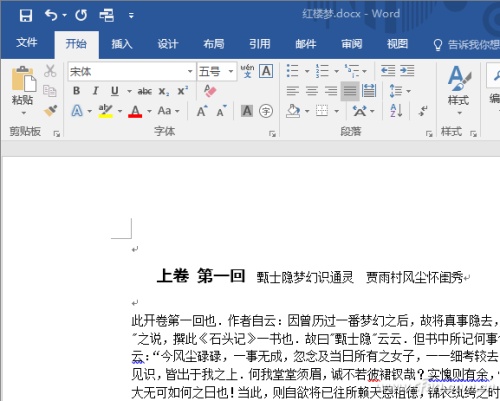Open the 字体 dialog launcher

(272, 134)
